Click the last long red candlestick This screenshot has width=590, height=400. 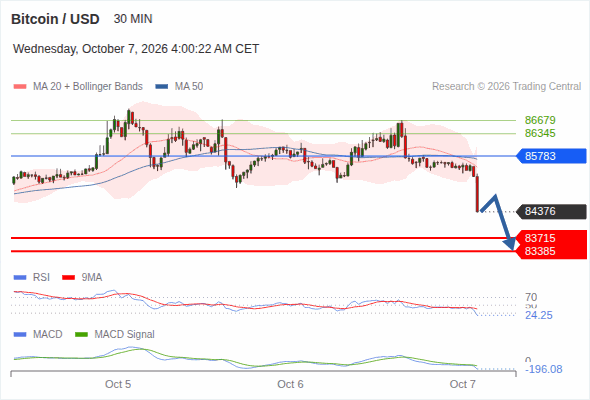coord(477,193)
